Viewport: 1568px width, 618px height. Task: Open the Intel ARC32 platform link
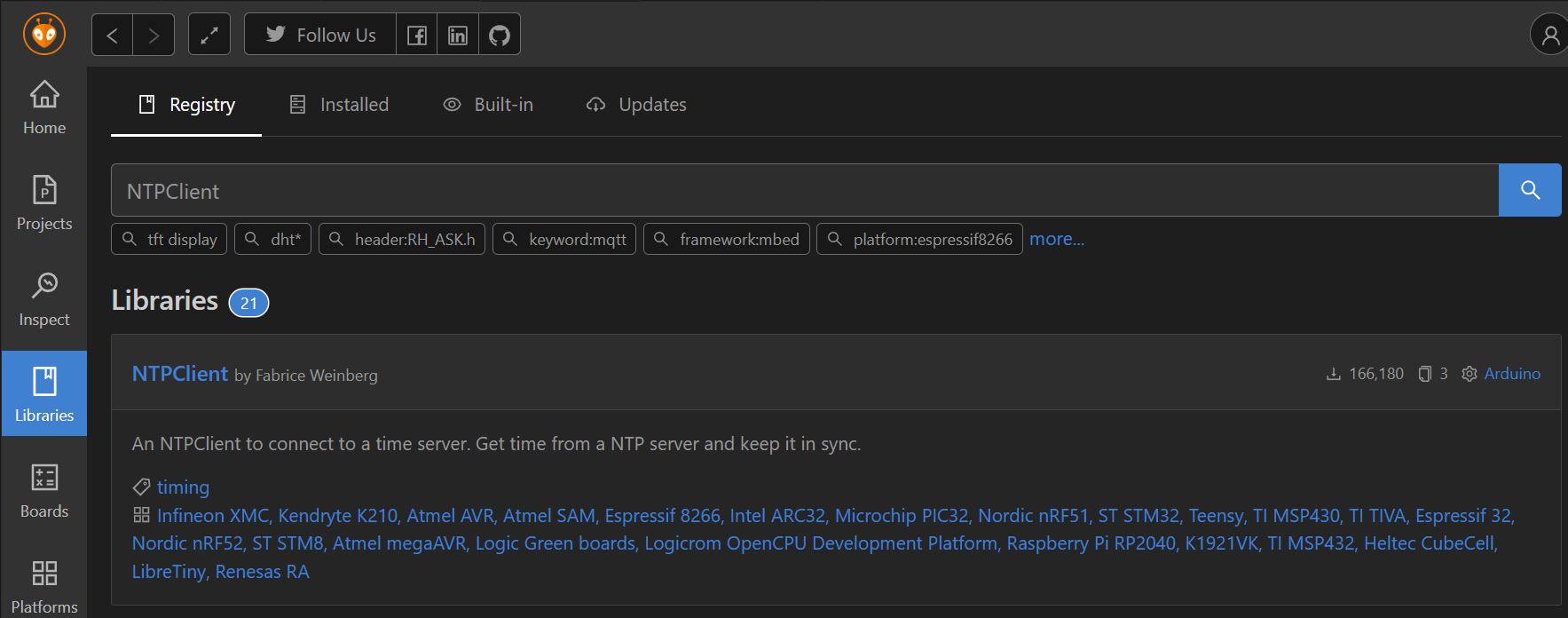pos(777,516)
